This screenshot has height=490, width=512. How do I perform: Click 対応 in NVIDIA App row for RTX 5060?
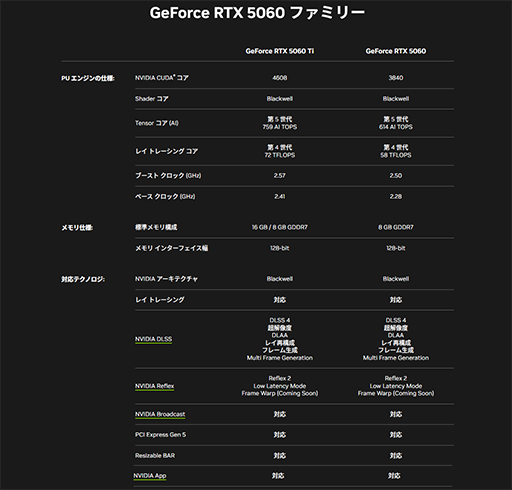click(394, 476)
